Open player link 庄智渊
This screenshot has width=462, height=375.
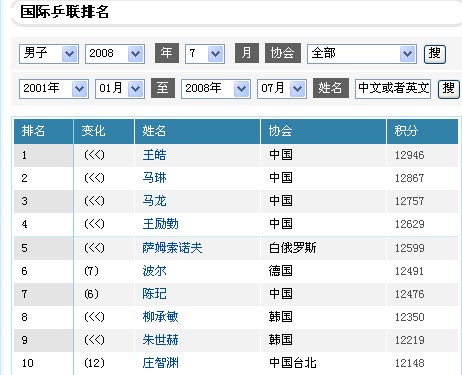[x=160, y=363]
